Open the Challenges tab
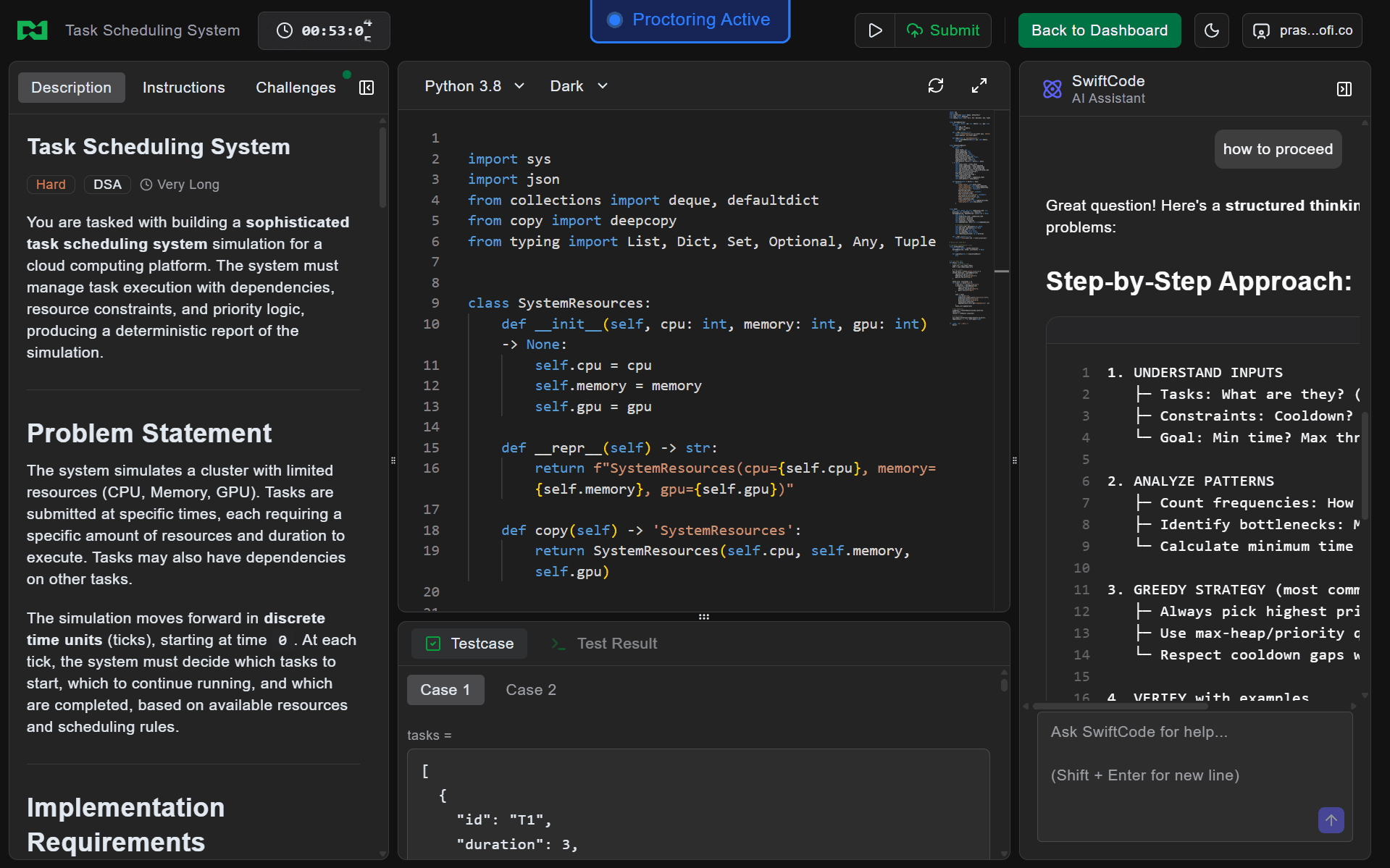The height and width of the screenshot is (868, 1390). pyautogui.click(x=296, y=88)
